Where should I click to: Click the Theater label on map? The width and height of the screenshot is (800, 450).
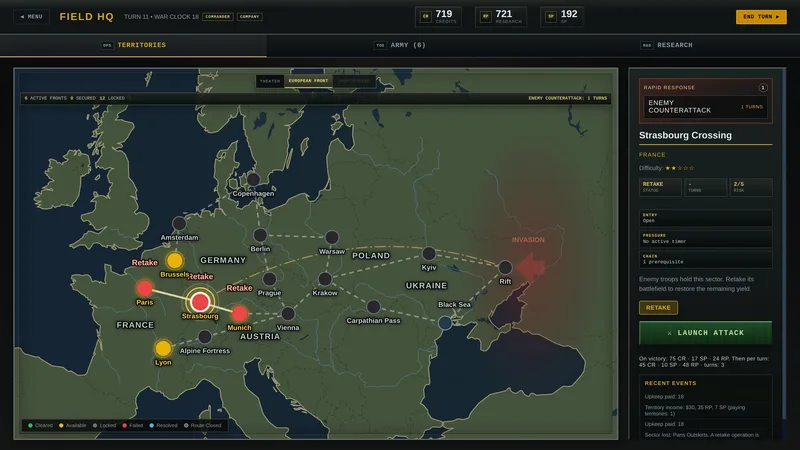point(270,81)
